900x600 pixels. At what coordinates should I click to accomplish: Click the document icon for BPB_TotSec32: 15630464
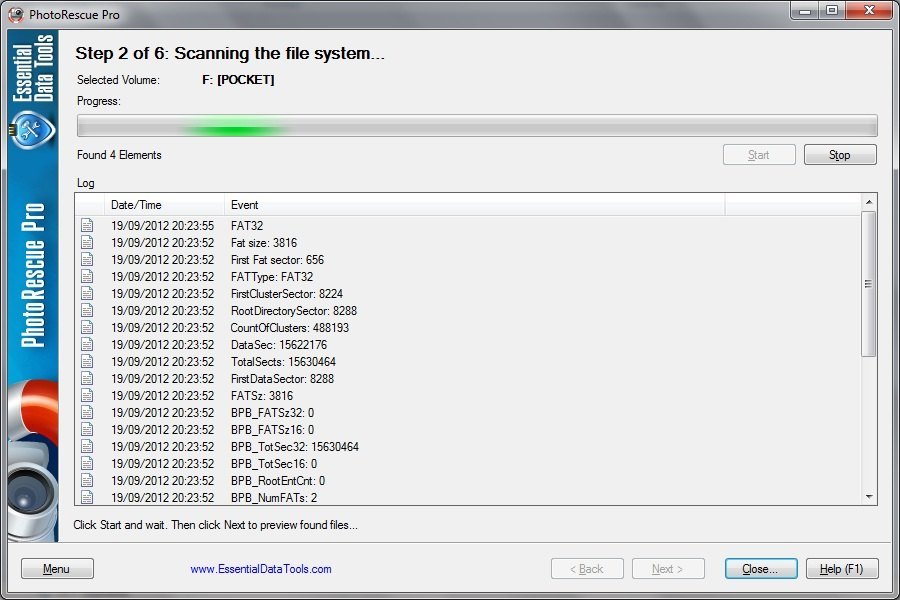[87, 446]
